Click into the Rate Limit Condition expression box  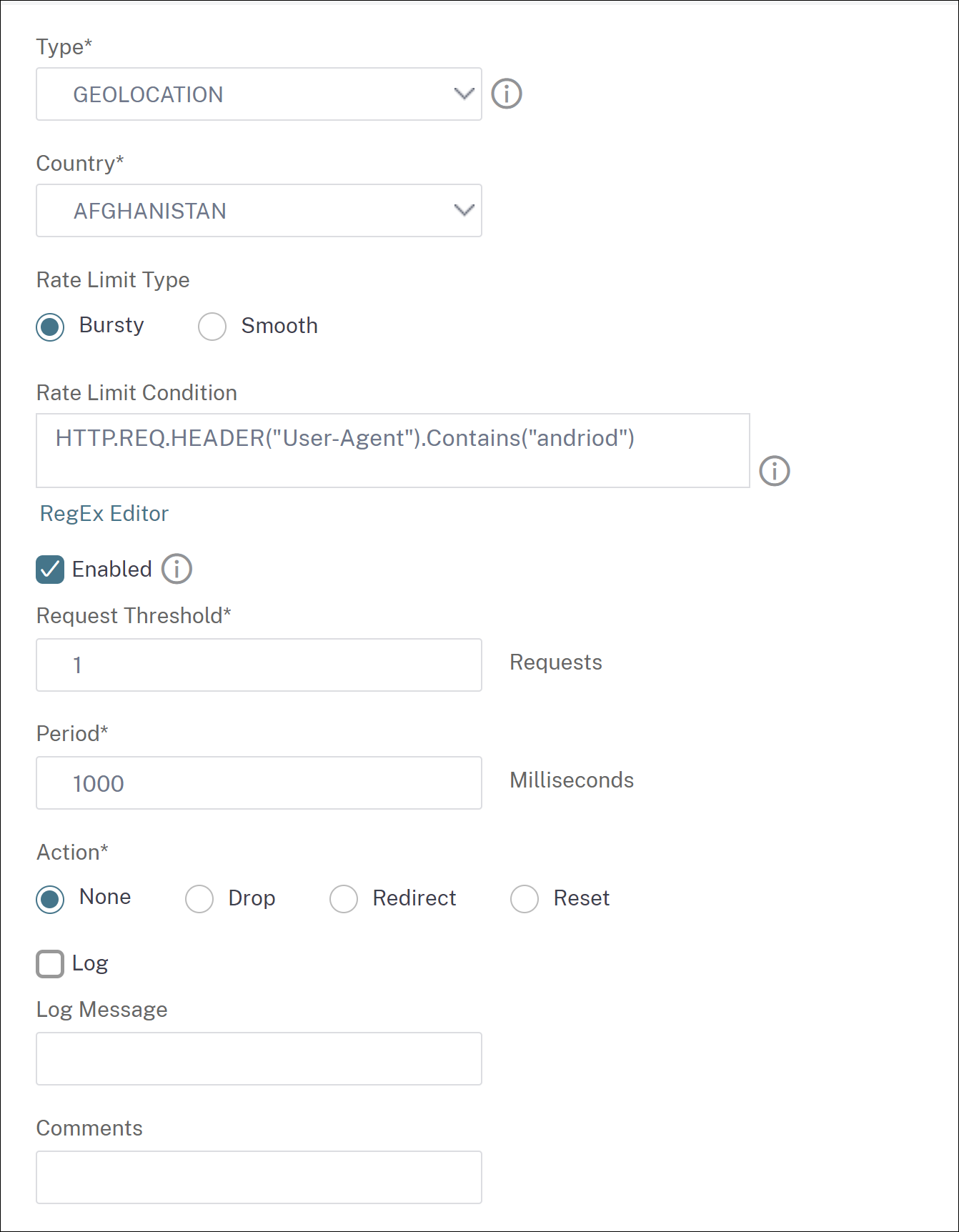(393, 451)
